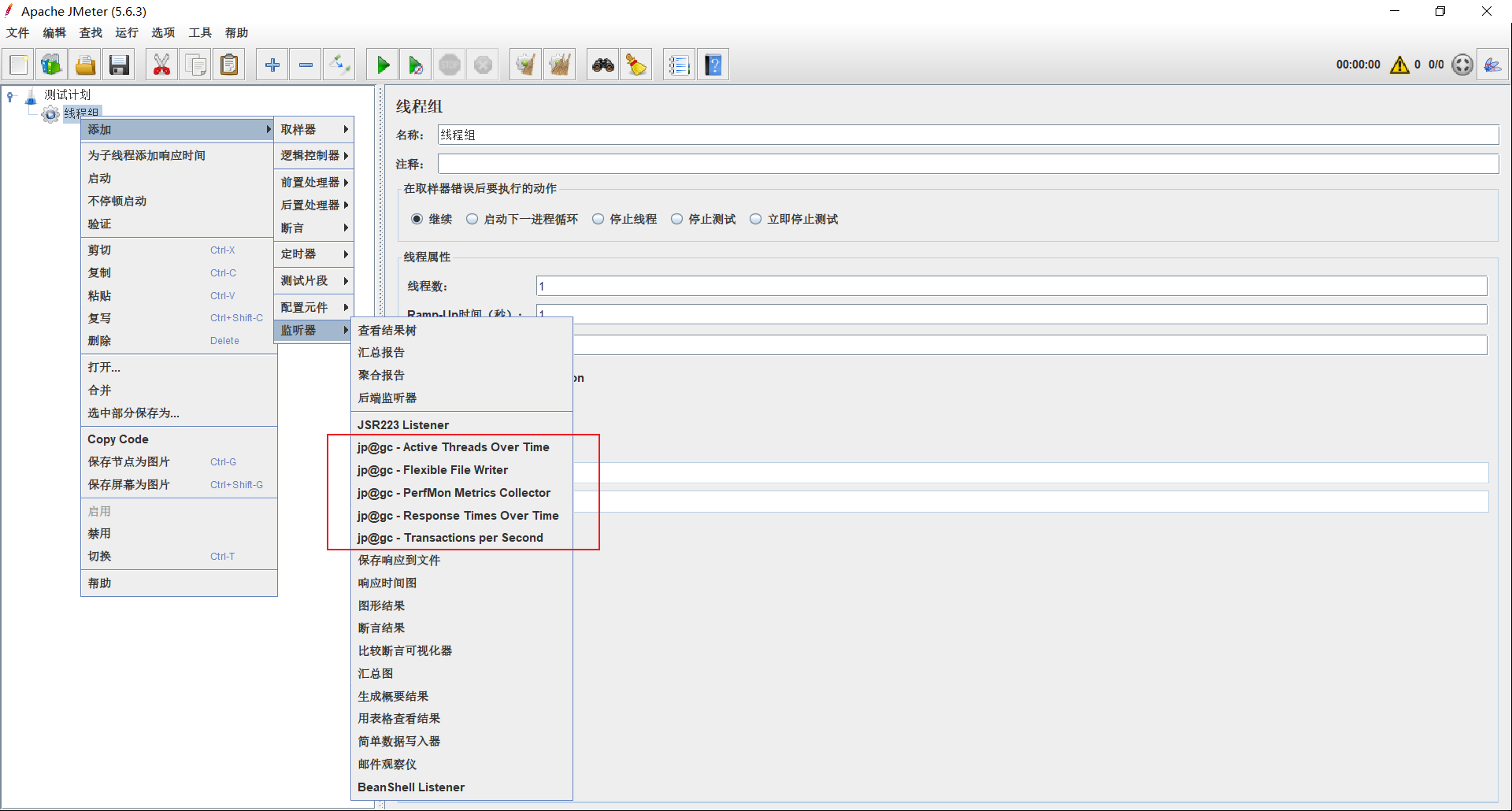The image size is (1512, 811).
Task: Click the Save floppy disk icon
Action: (119, 65)
